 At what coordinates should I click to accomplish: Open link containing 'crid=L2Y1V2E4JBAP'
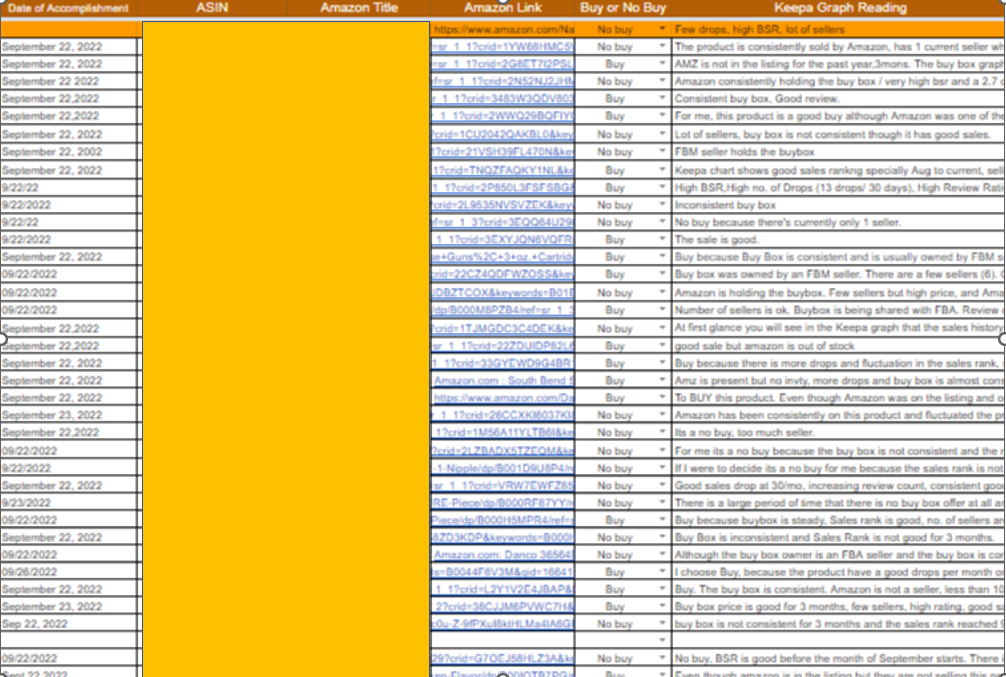tap(503, 589)
